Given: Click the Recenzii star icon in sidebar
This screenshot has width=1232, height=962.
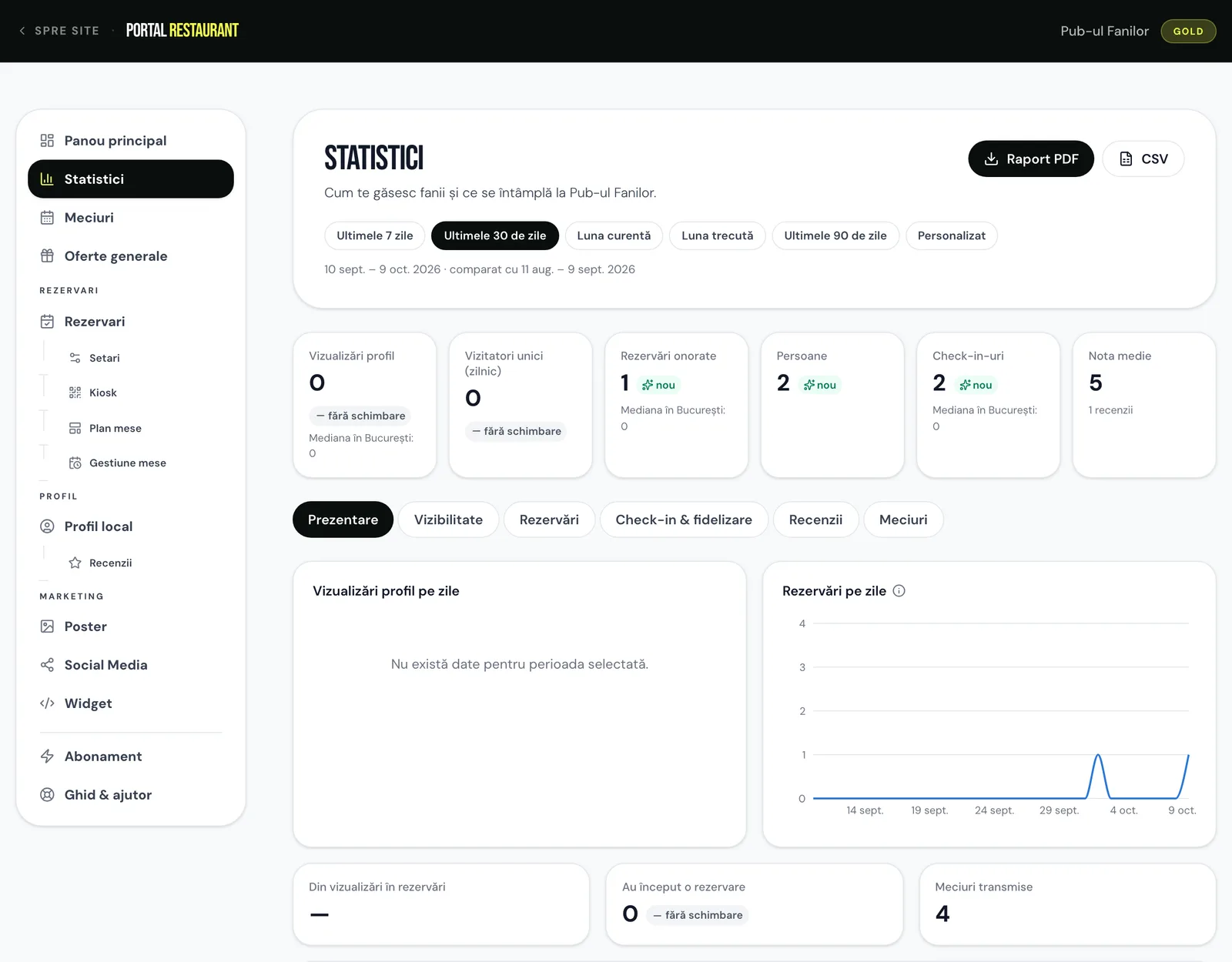Looking at the screenshot, I should [x=75, y=563].
